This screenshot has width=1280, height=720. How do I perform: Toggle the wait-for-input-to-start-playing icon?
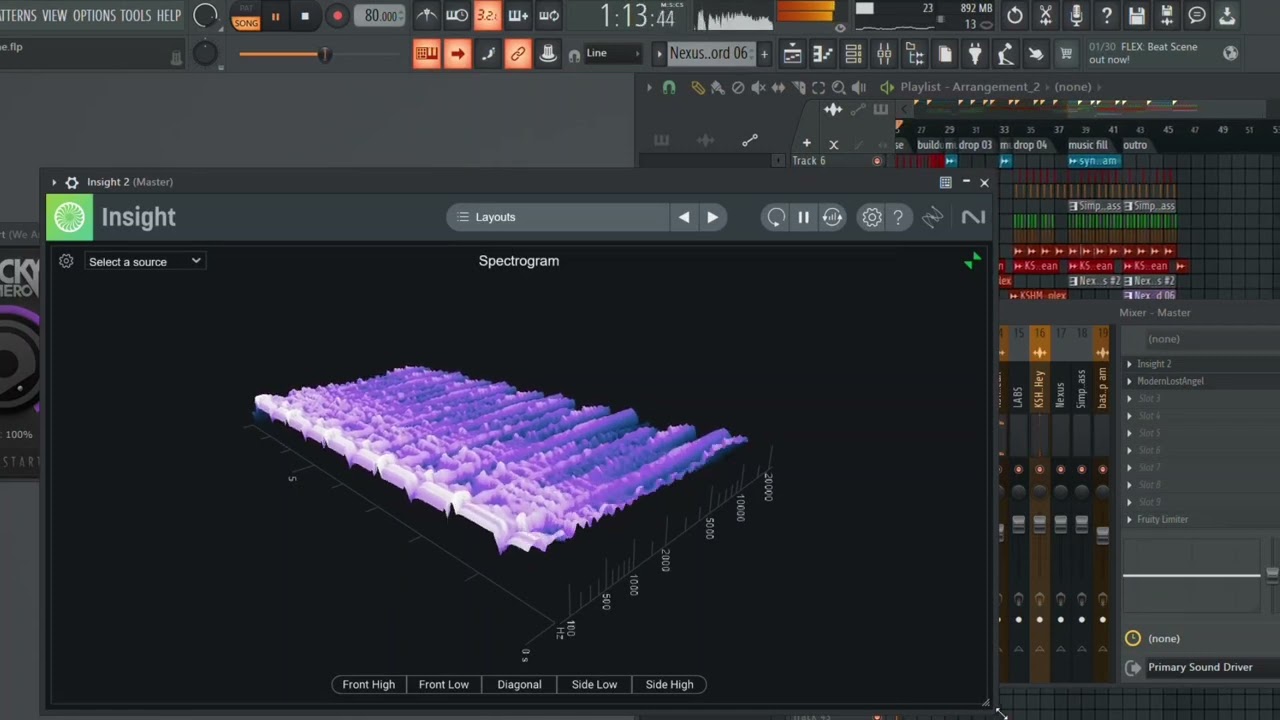[457, 15]
